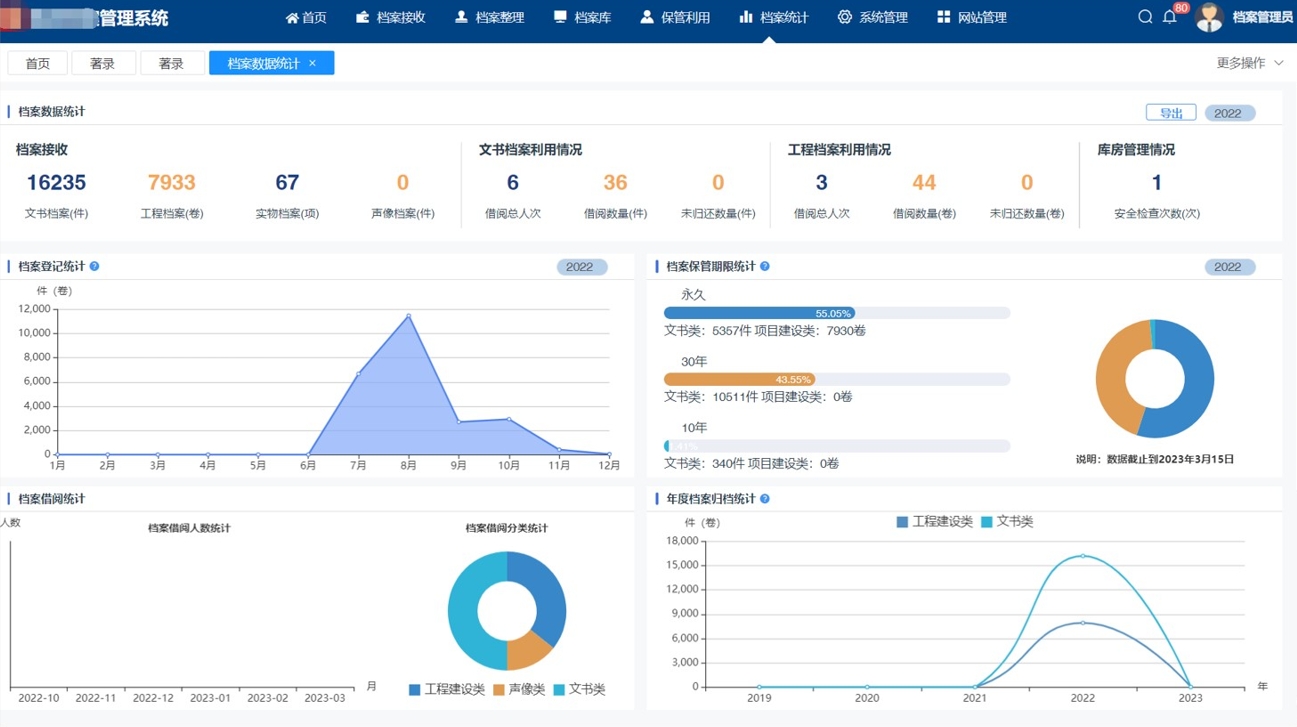Click text 文书类: 10511件 项目建设类: 0卷

pyautogui.click(x=758, y=397)
